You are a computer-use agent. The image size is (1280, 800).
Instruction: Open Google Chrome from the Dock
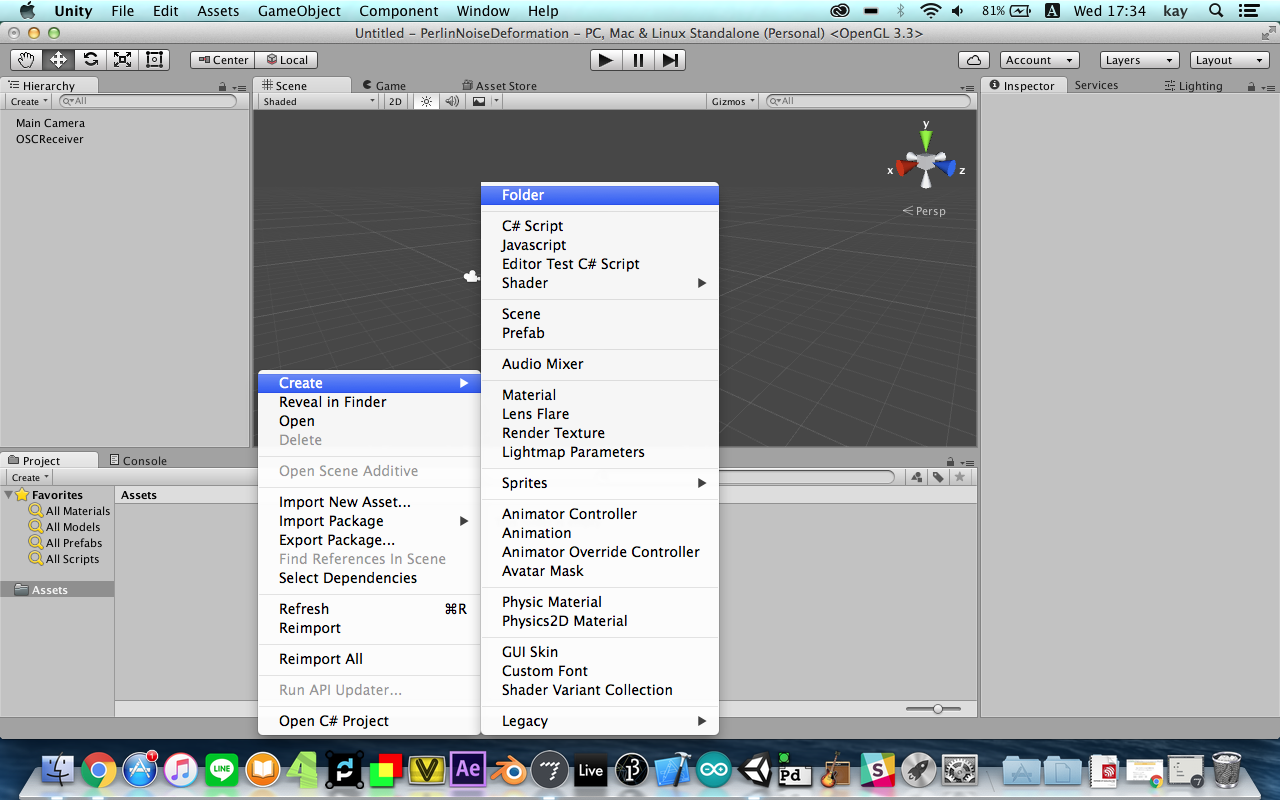pos(98,770)
